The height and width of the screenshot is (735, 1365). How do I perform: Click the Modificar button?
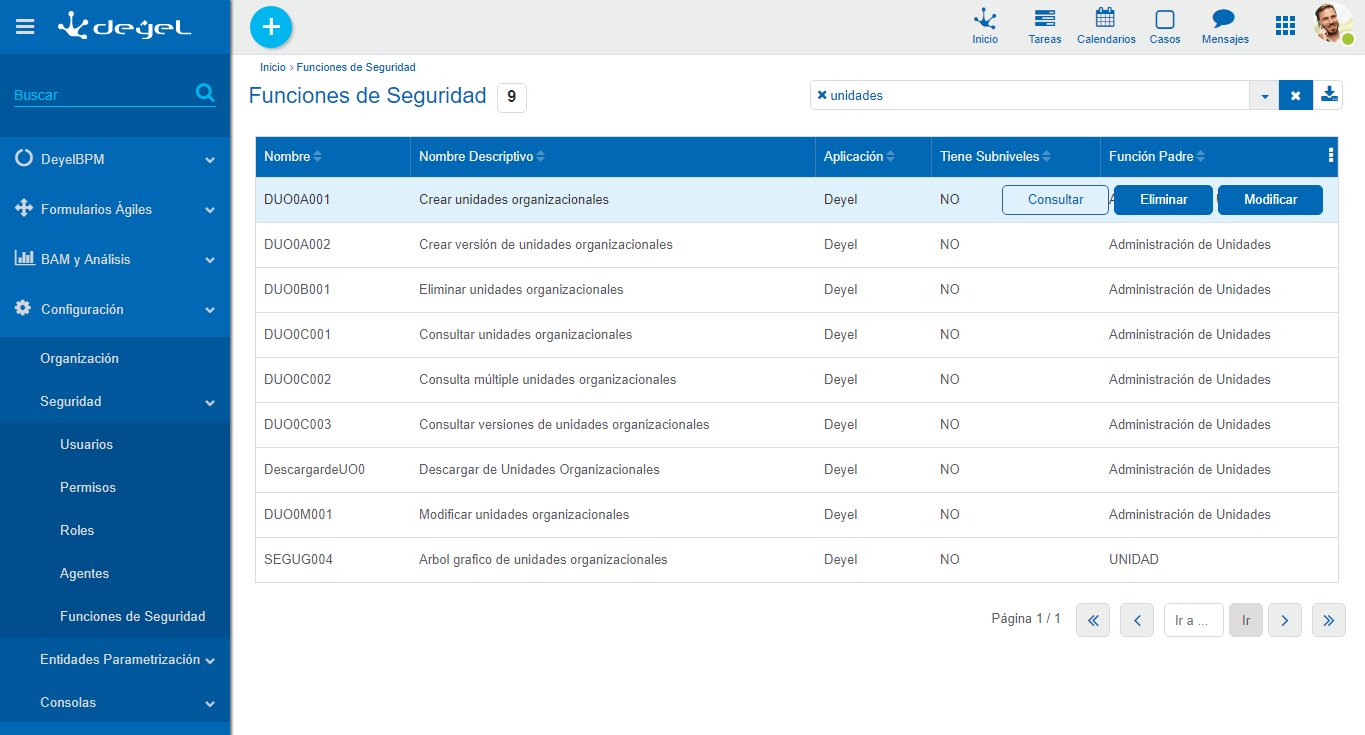click(x=1270, y=200)
